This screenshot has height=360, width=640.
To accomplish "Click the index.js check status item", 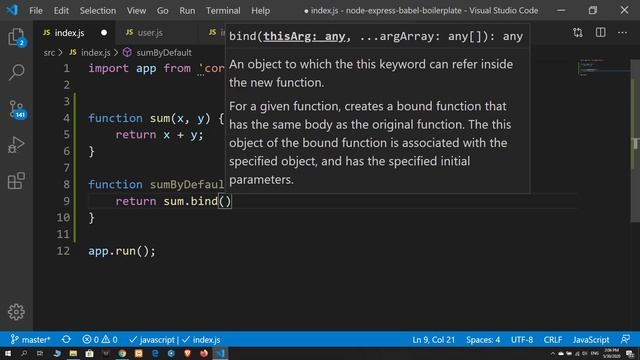I will coord(202,340).
